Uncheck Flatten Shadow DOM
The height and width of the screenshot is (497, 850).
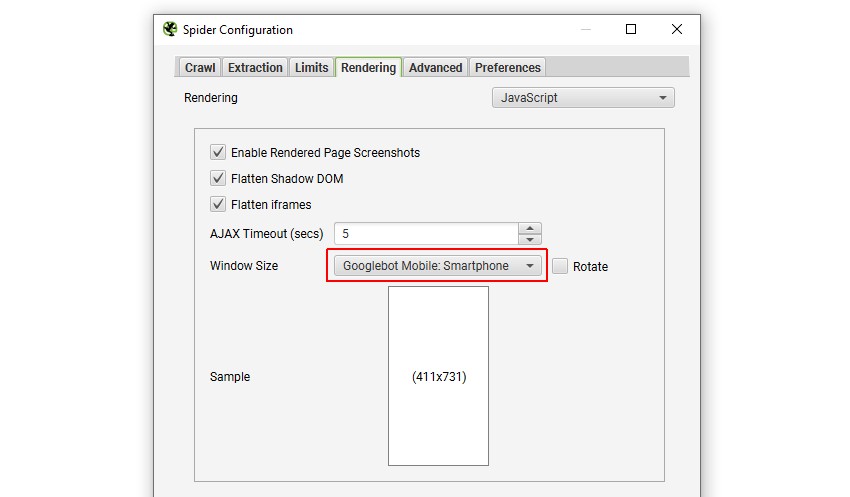click(218, 179)
